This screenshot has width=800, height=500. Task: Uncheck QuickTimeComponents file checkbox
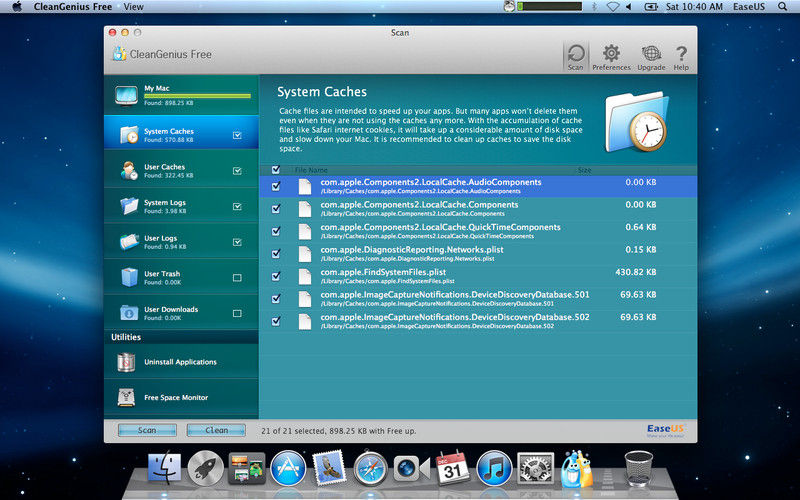(276, 231)
